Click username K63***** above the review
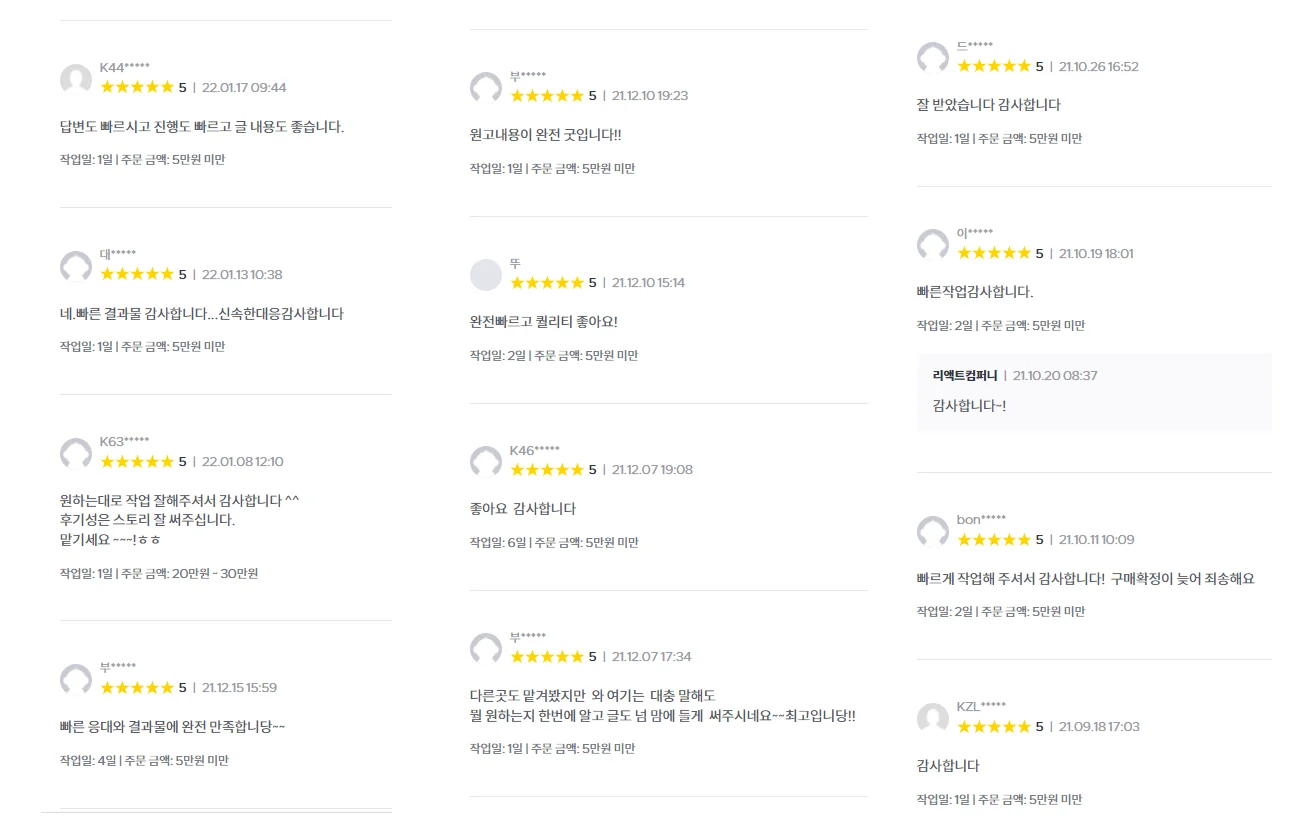The height and width of the screenshot is (834, 1302). (x=125, y=442)
